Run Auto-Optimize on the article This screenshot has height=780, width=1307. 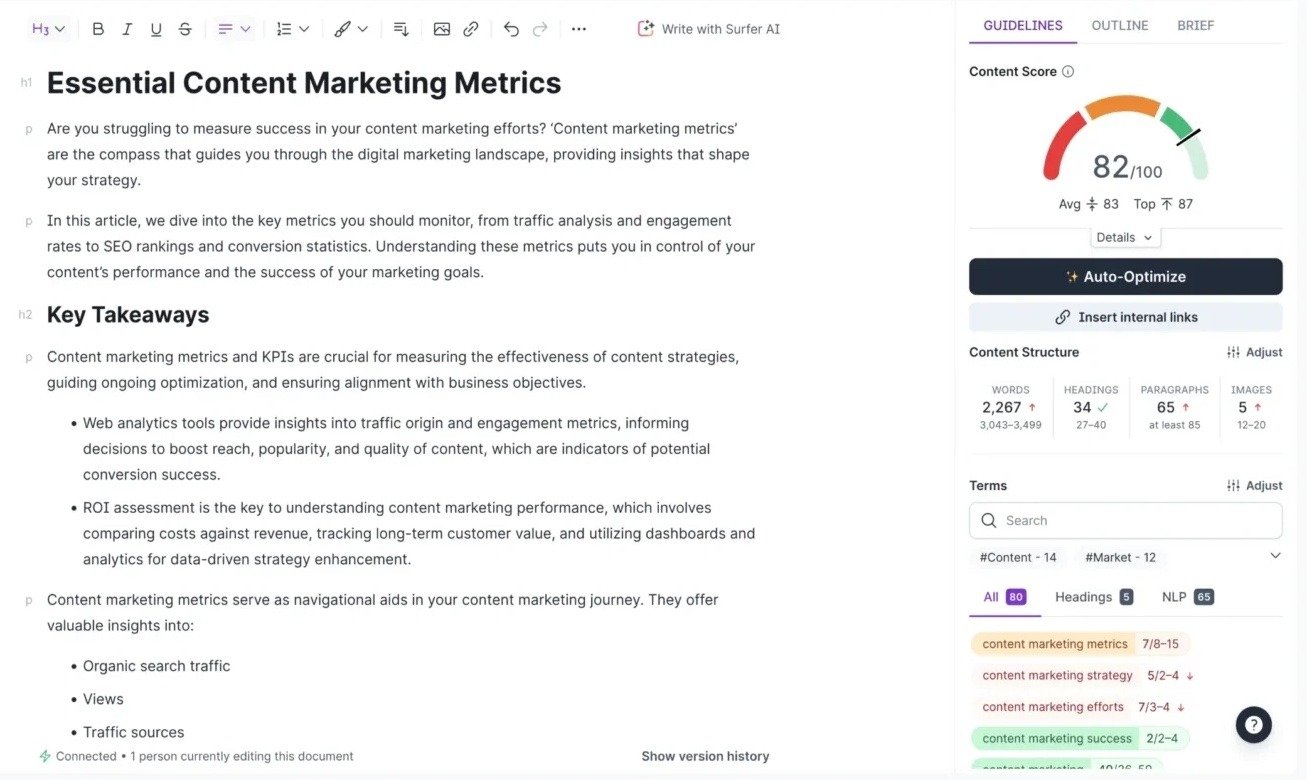(1124, 276)
